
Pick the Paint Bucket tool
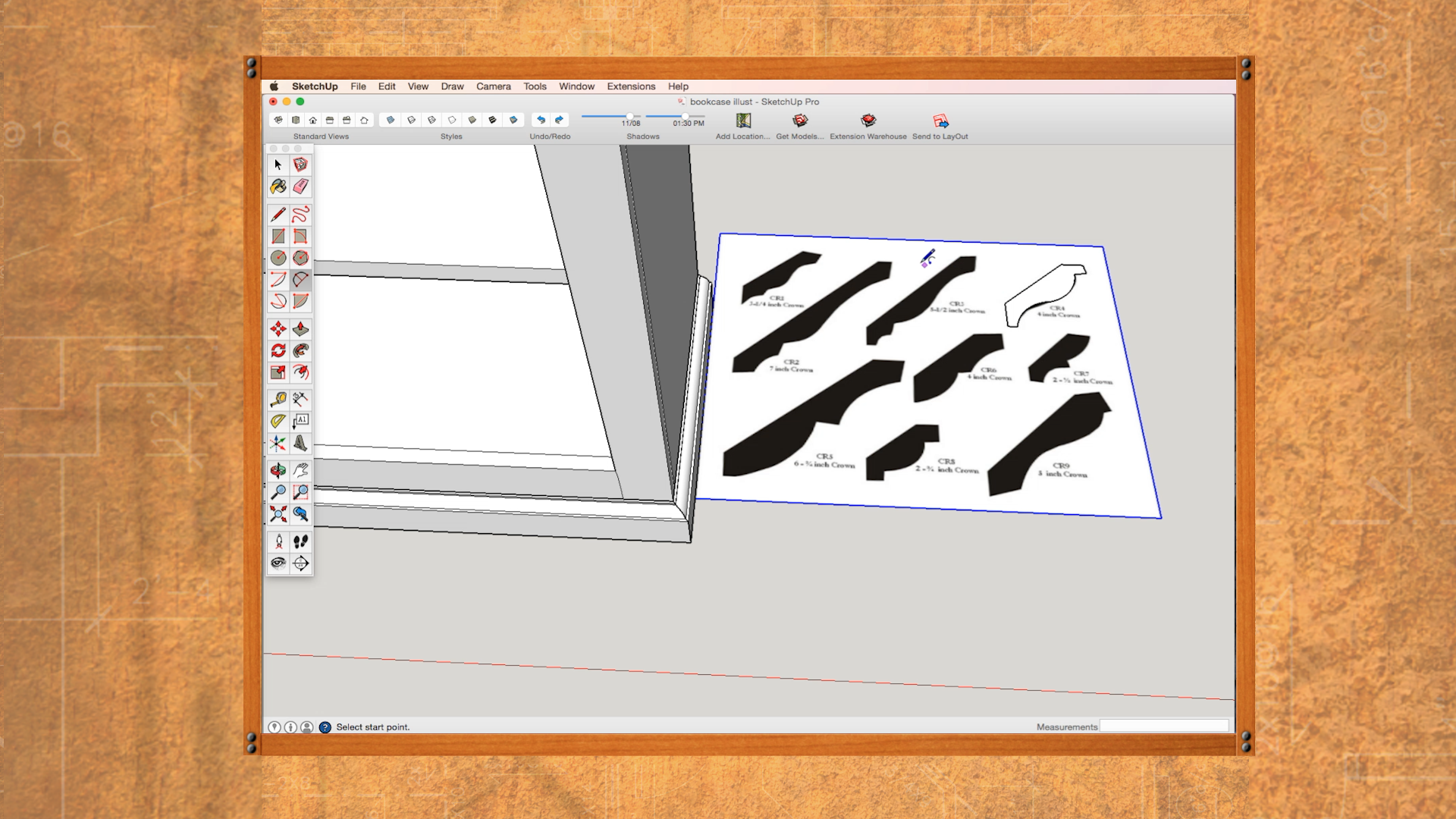point(278,187)
